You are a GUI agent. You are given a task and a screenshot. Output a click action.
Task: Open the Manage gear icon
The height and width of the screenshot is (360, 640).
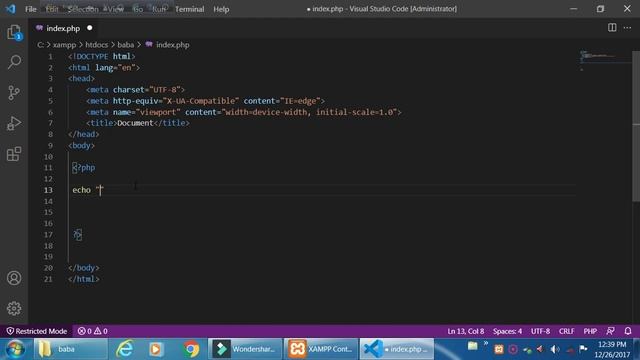[x=14, y=308]
